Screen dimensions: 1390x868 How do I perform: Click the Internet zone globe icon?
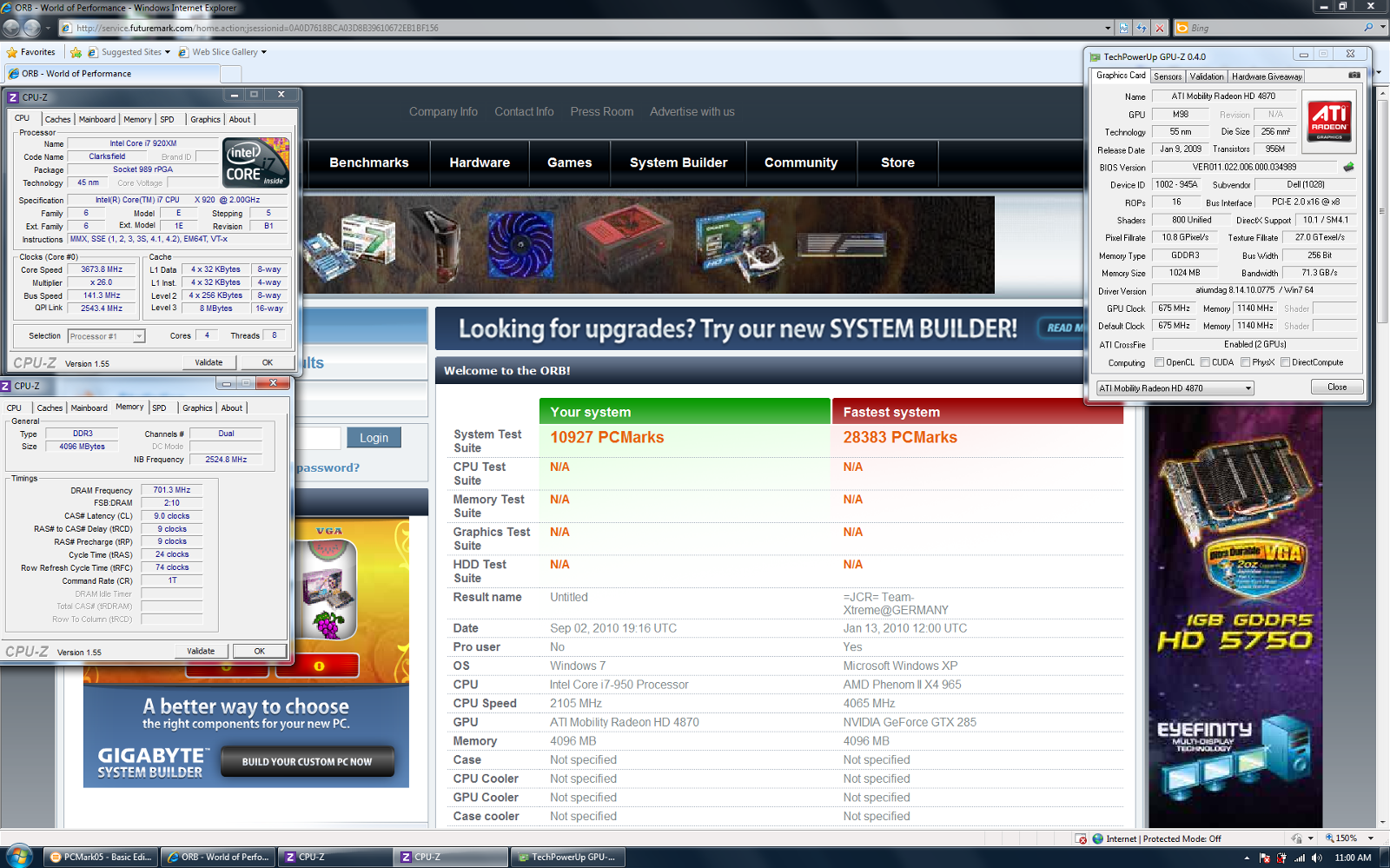pyautogui.click(x=1098, y=838)
